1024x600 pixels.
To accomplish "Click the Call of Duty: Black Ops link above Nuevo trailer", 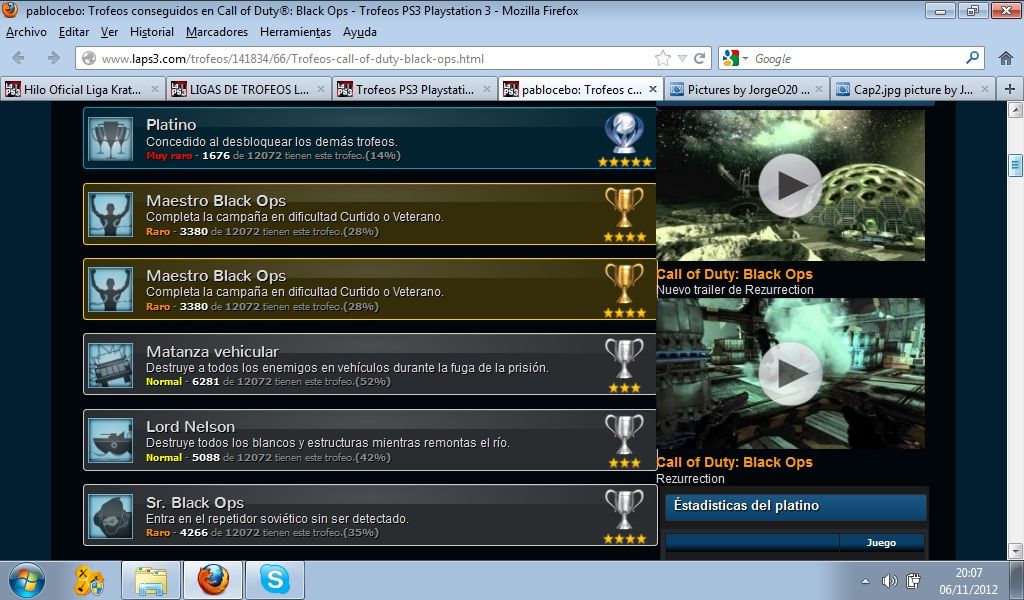I will click(x=734, y=274).
